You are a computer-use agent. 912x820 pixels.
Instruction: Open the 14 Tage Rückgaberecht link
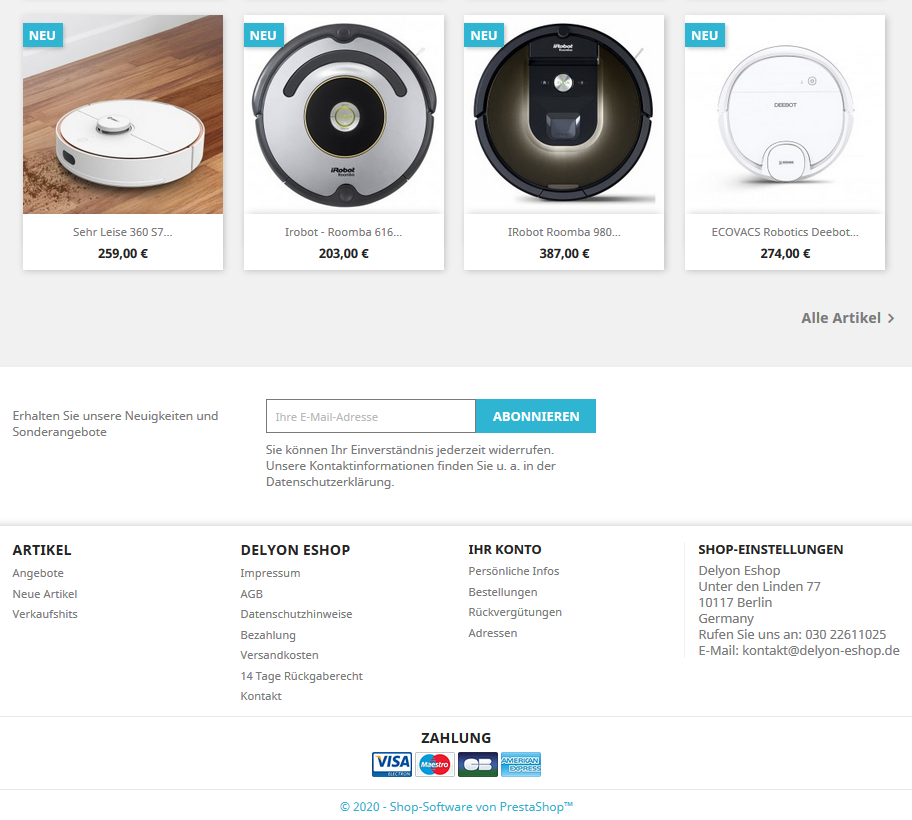click(301, 676)
